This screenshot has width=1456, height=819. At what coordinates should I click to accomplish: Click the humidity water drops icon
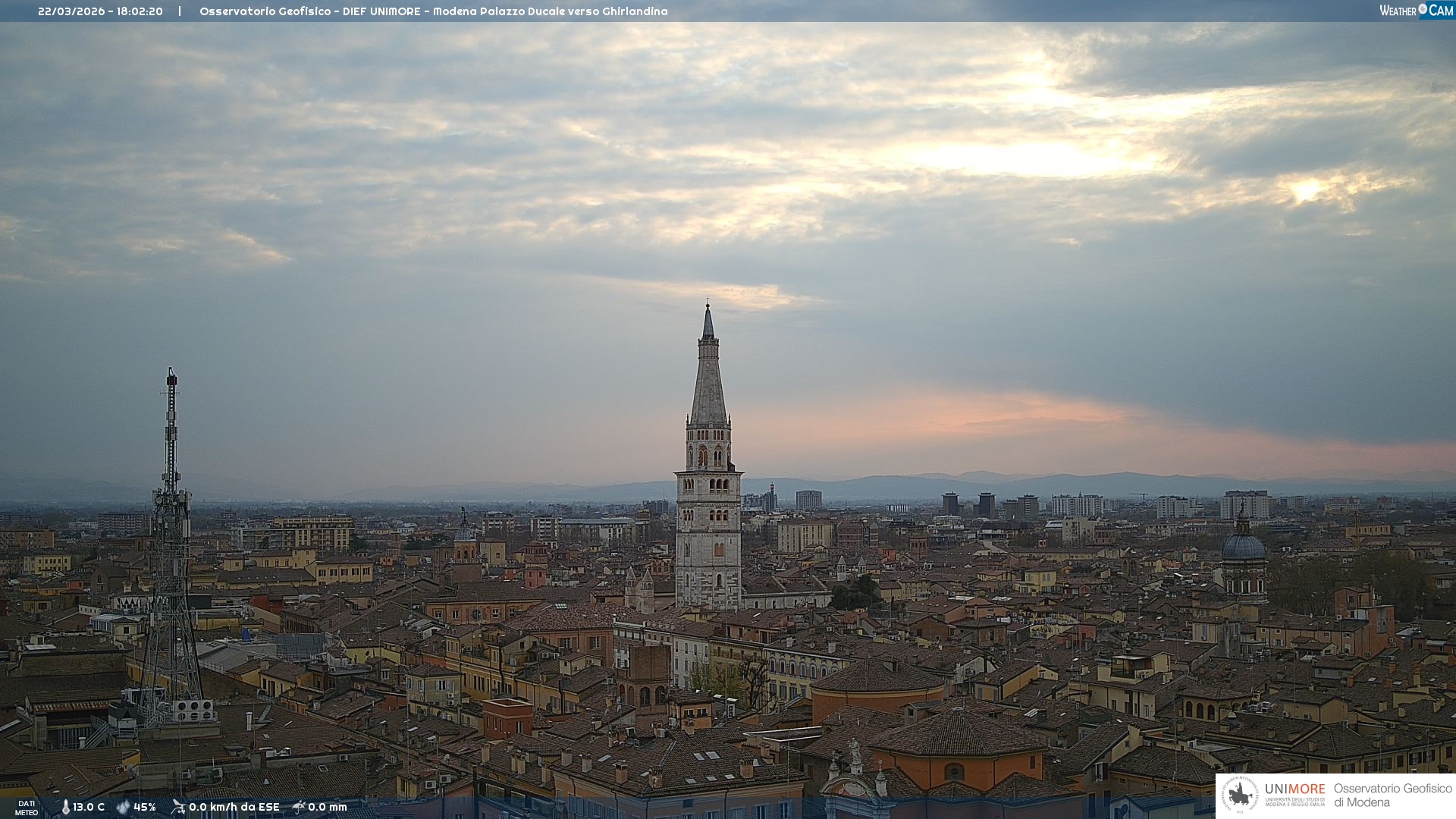click(x=123, y=808)
